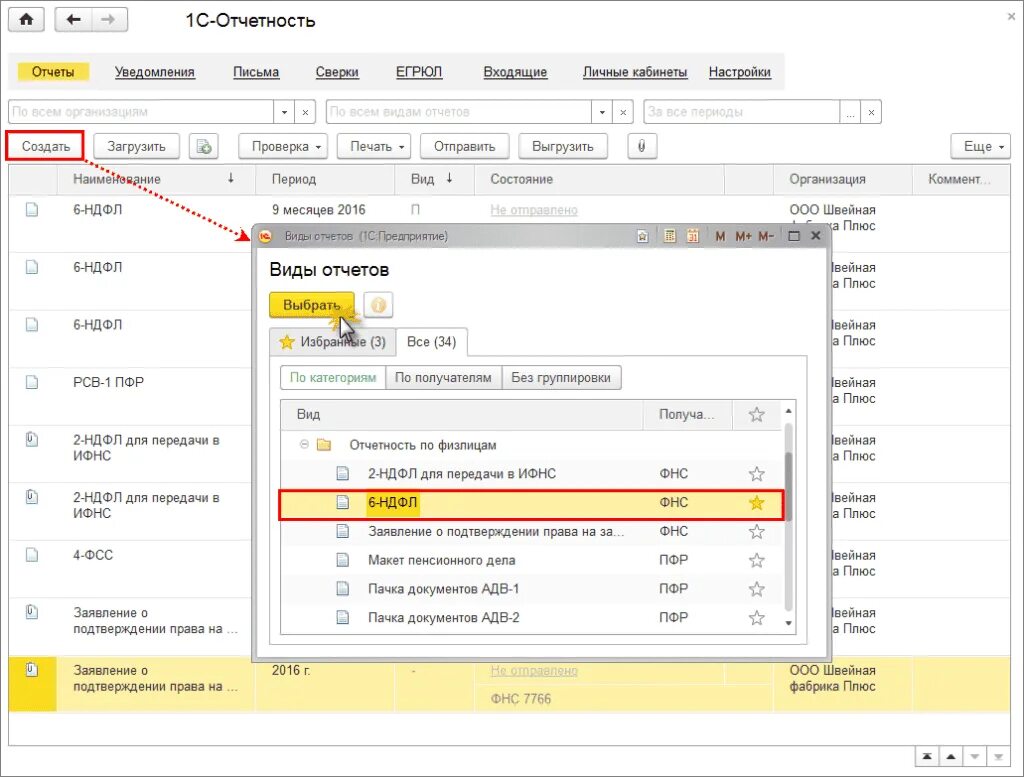Sort by the Наименование column header
Screen dimensions: 1024x777
(155, 179)
